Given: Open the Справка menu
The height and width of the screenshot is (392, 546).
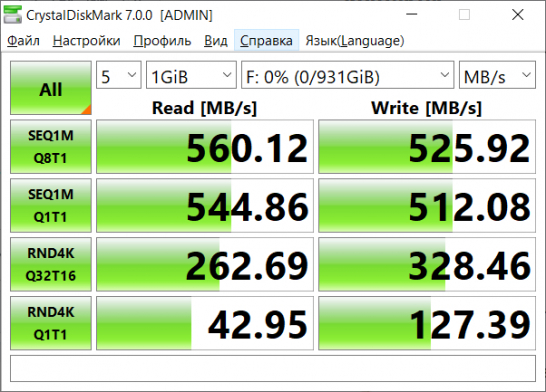Looking at the screenshot, I should (266, 41).
